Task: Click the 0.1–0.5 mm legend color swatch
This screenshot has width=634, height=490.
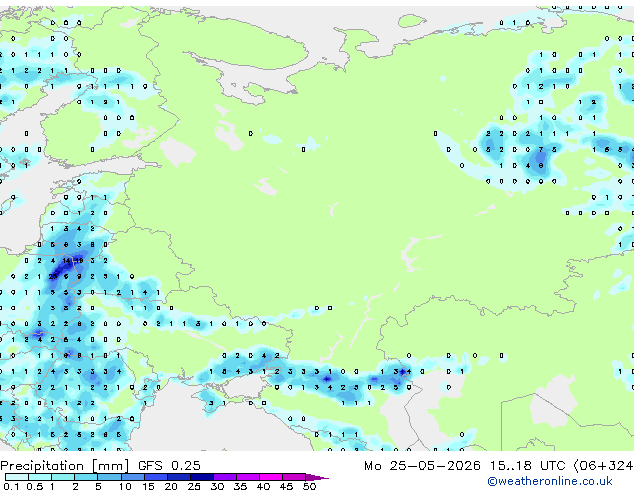Action: [17, 477]
